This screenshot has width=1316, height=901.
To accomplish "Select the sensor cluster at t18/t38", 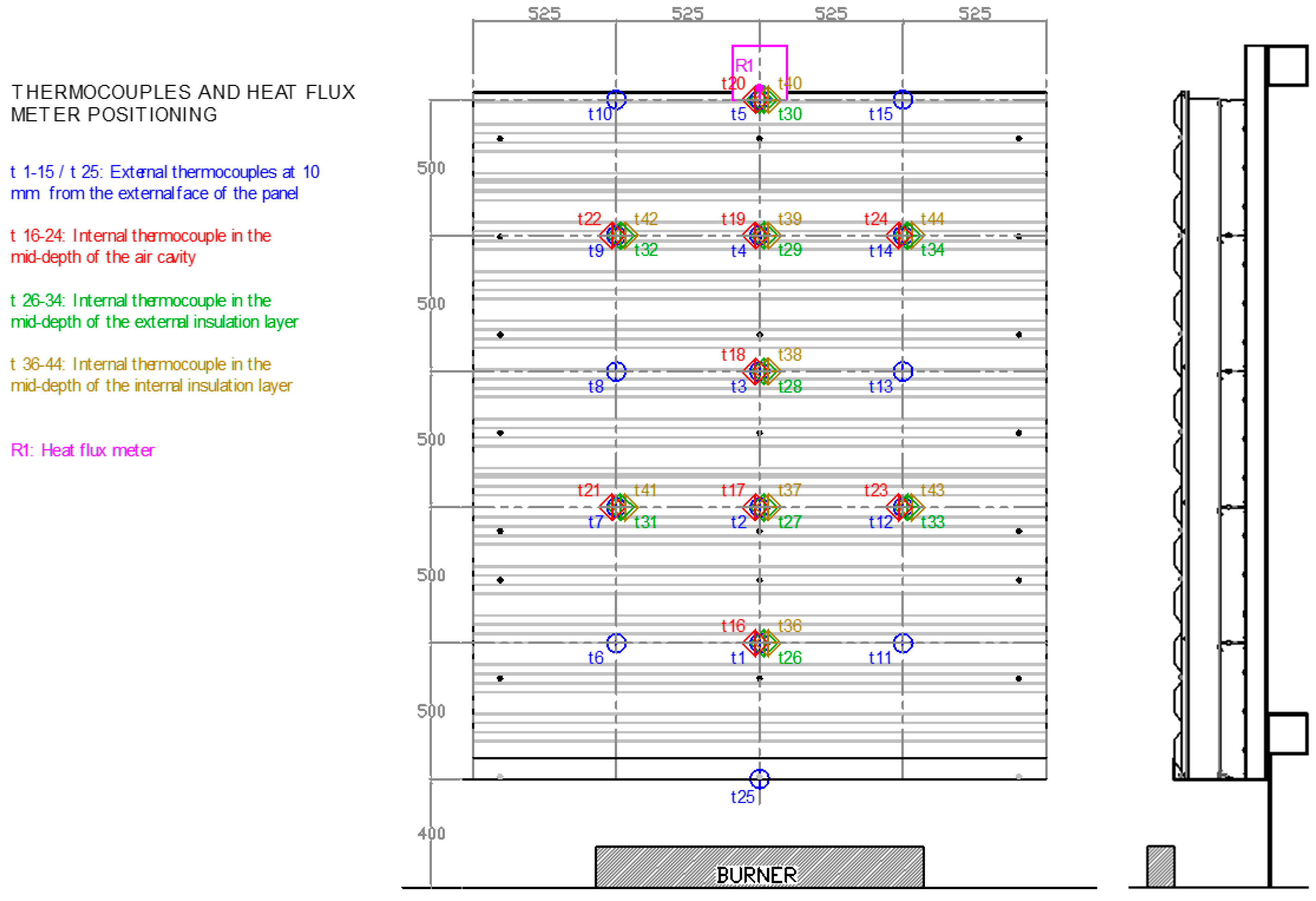I will click(x=761, y=372).
